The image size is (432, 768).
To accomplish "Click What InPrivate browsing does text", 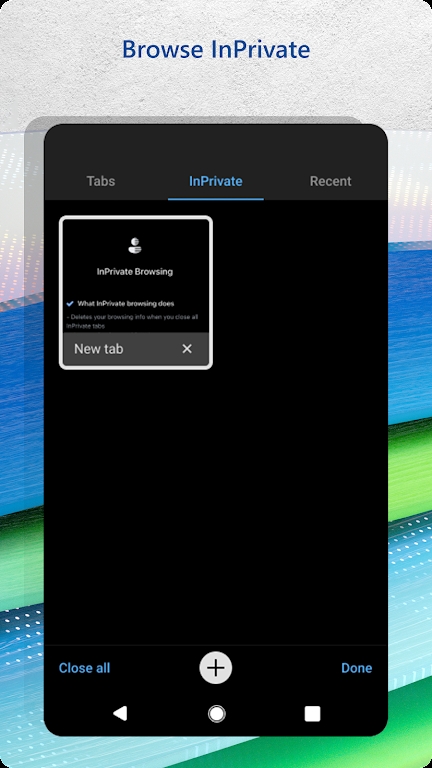I will tap(125, 304).
